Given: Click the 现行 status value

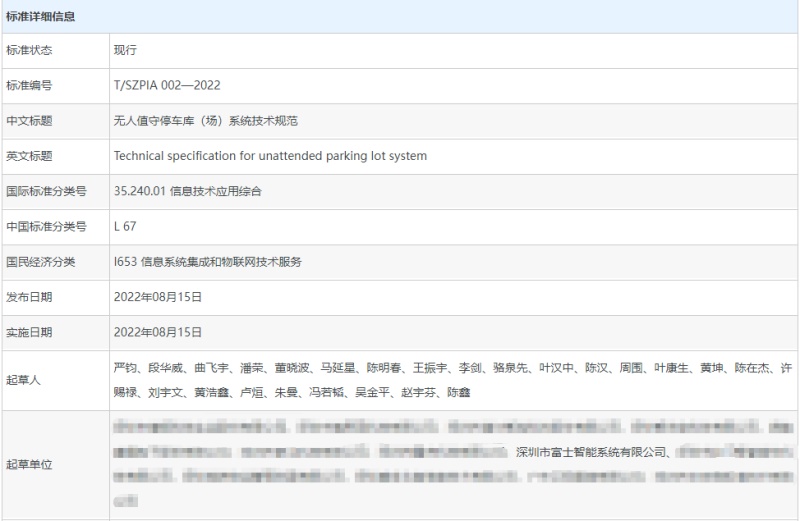Looking at the screenshot, I should click(x=125, y=50).
